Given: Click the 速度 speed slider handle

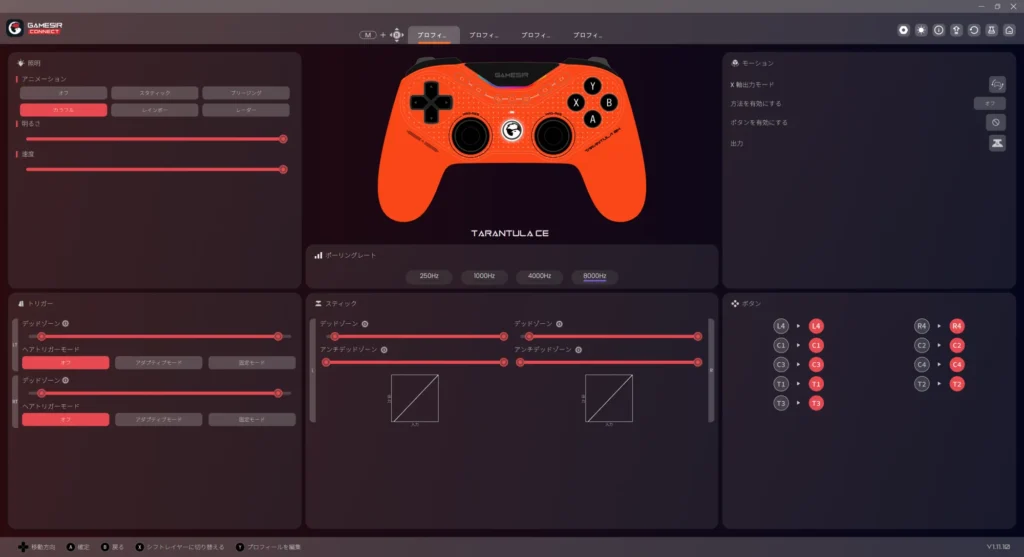Looking at the screenshot, I should click(x=283, y=170).
